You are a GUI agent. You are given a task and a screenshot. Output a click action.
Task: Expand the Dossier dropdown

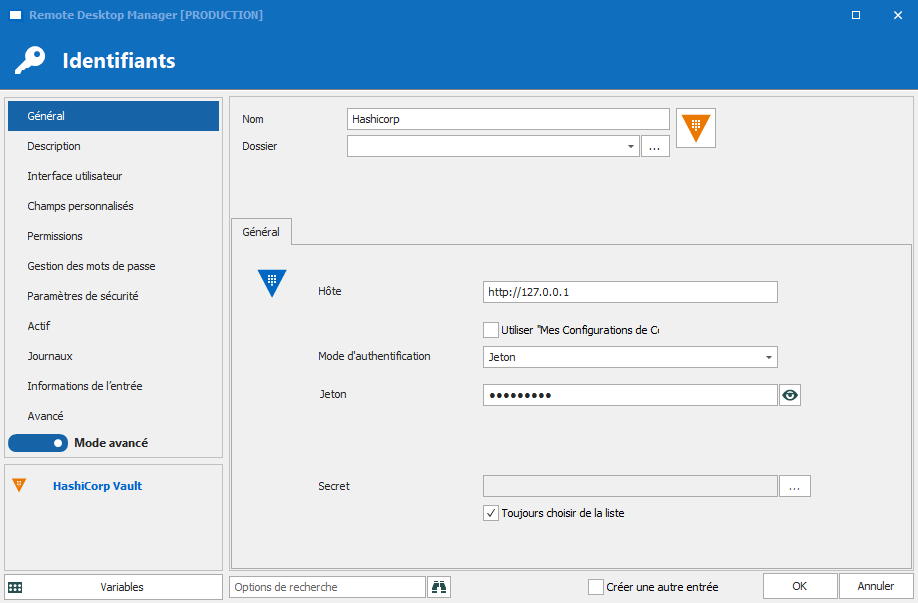[x=631, y=146]
